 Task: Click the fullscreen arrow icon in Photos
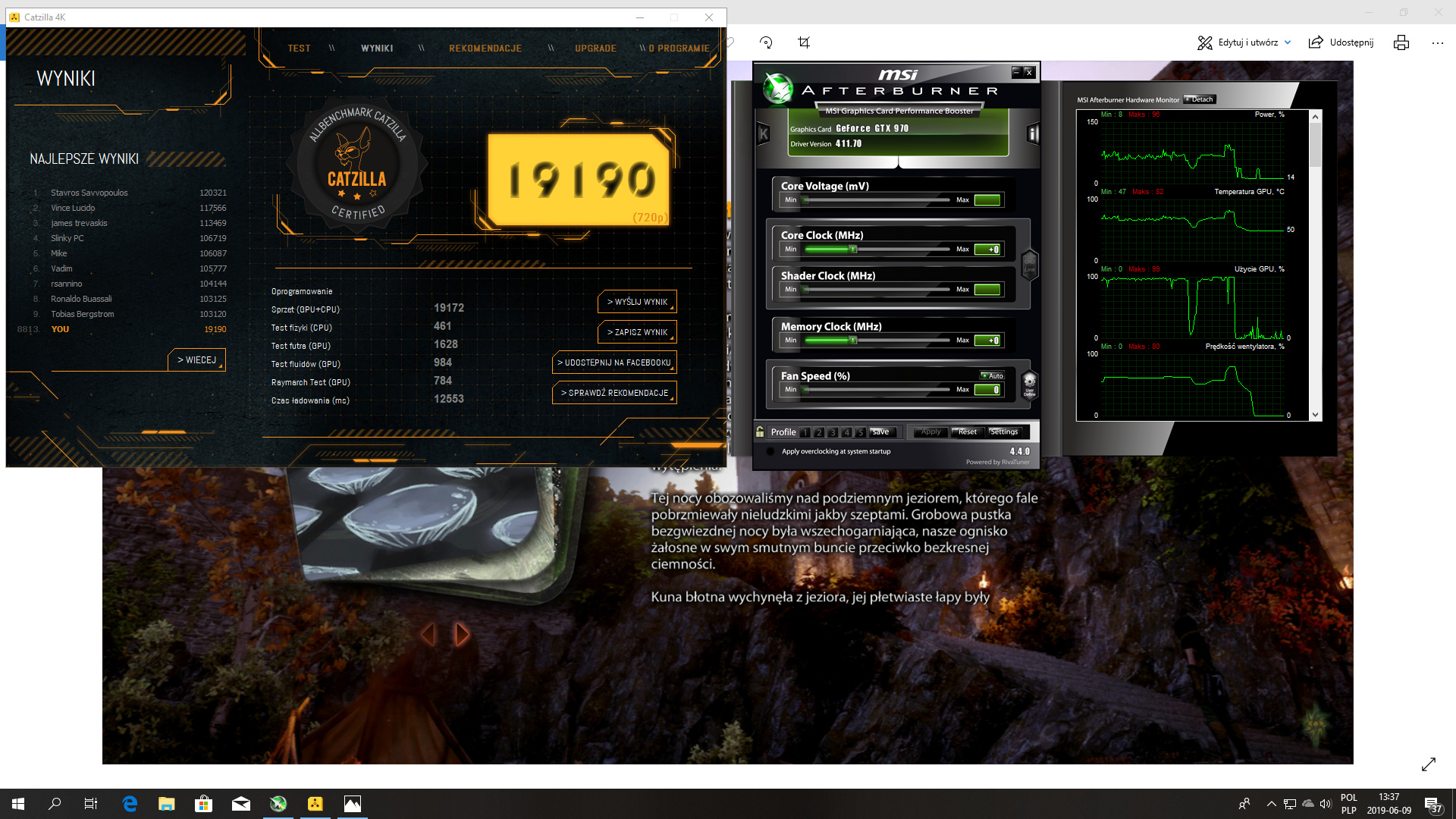[x=1429, y=764]
